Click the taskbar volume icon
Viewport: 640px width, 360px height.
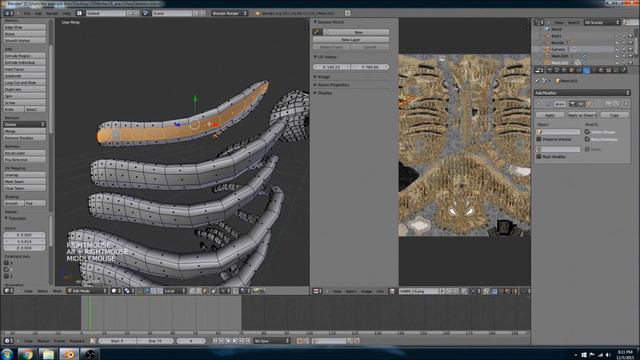pyautogui.click(x=608, y=355)
